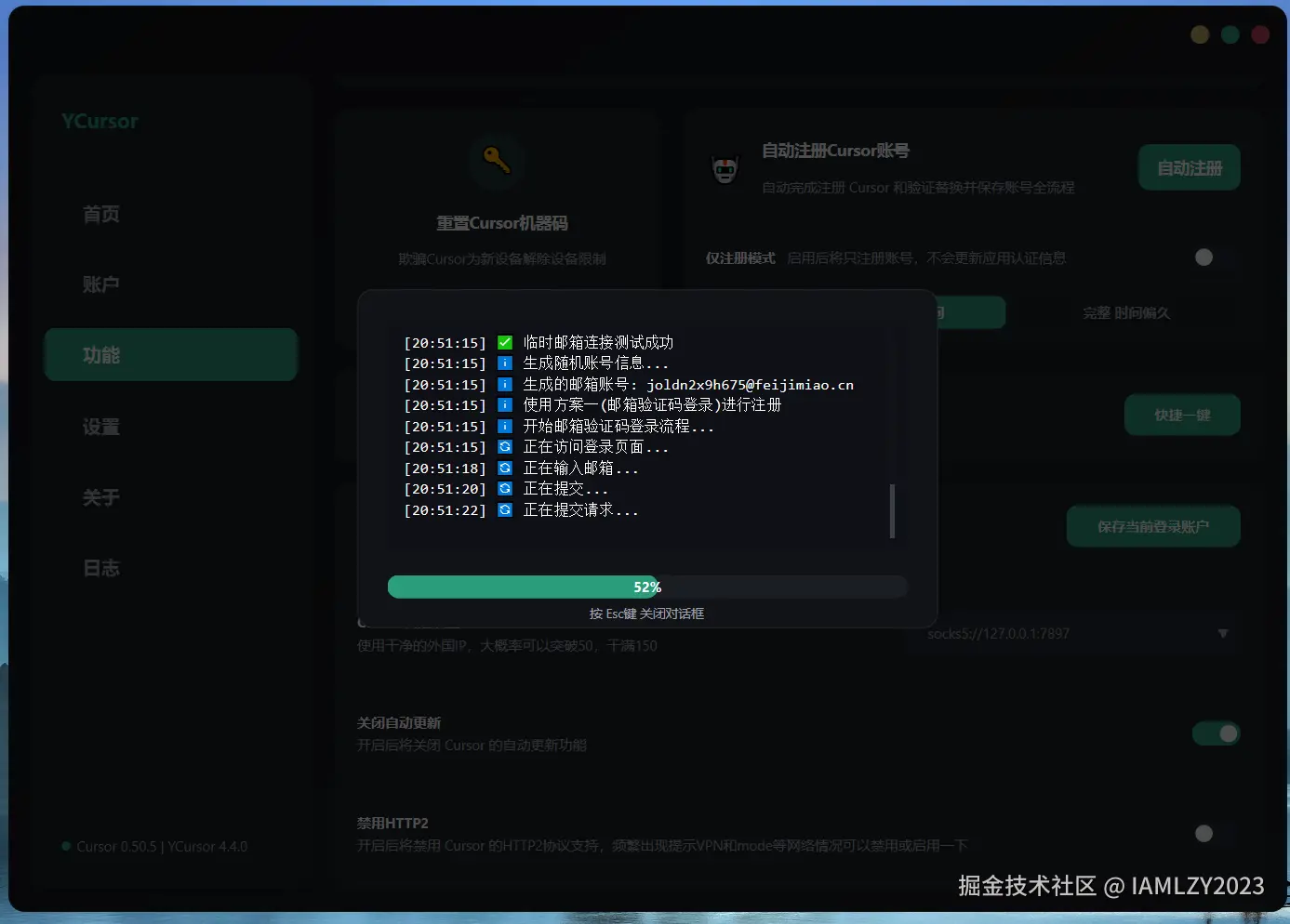The width and height of the screenshot is (1290, 924).
Task: Click the green maximize window dot
Action: [1230, 34]
